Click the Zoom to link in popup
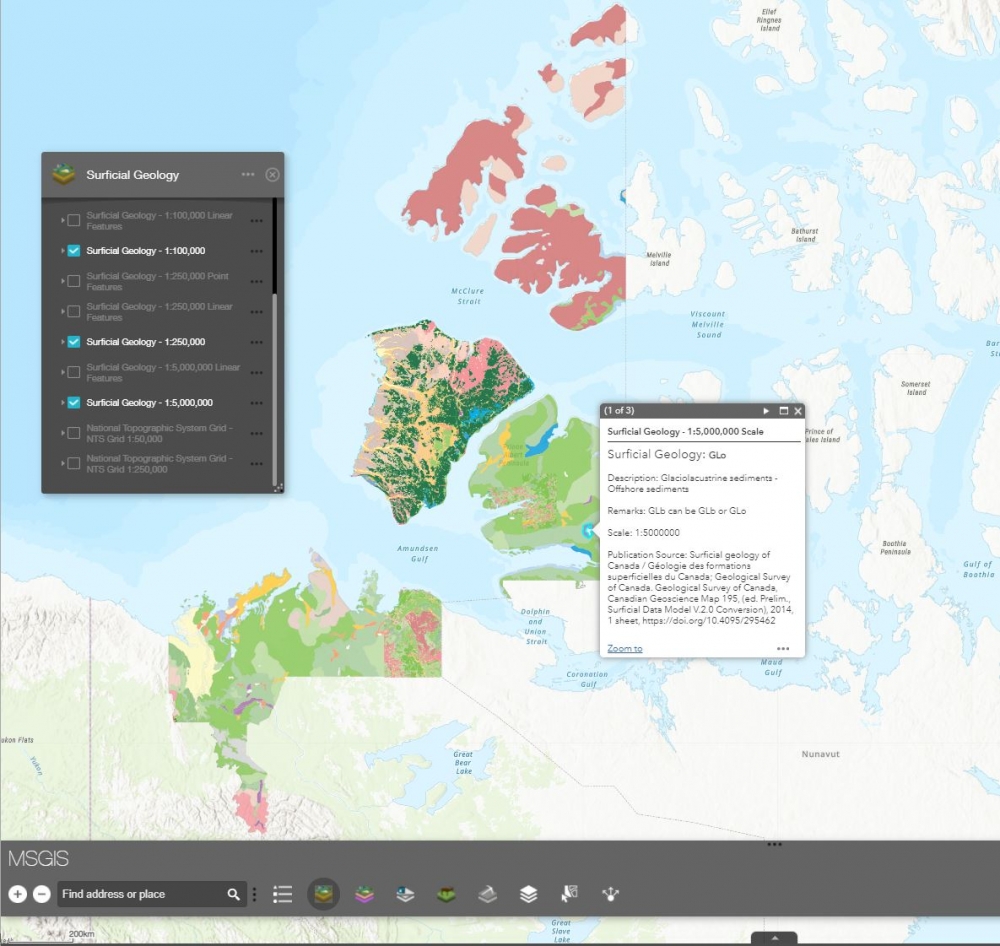Image resolution: width=1000 pixels, height=946 pixels. point(625,649)
